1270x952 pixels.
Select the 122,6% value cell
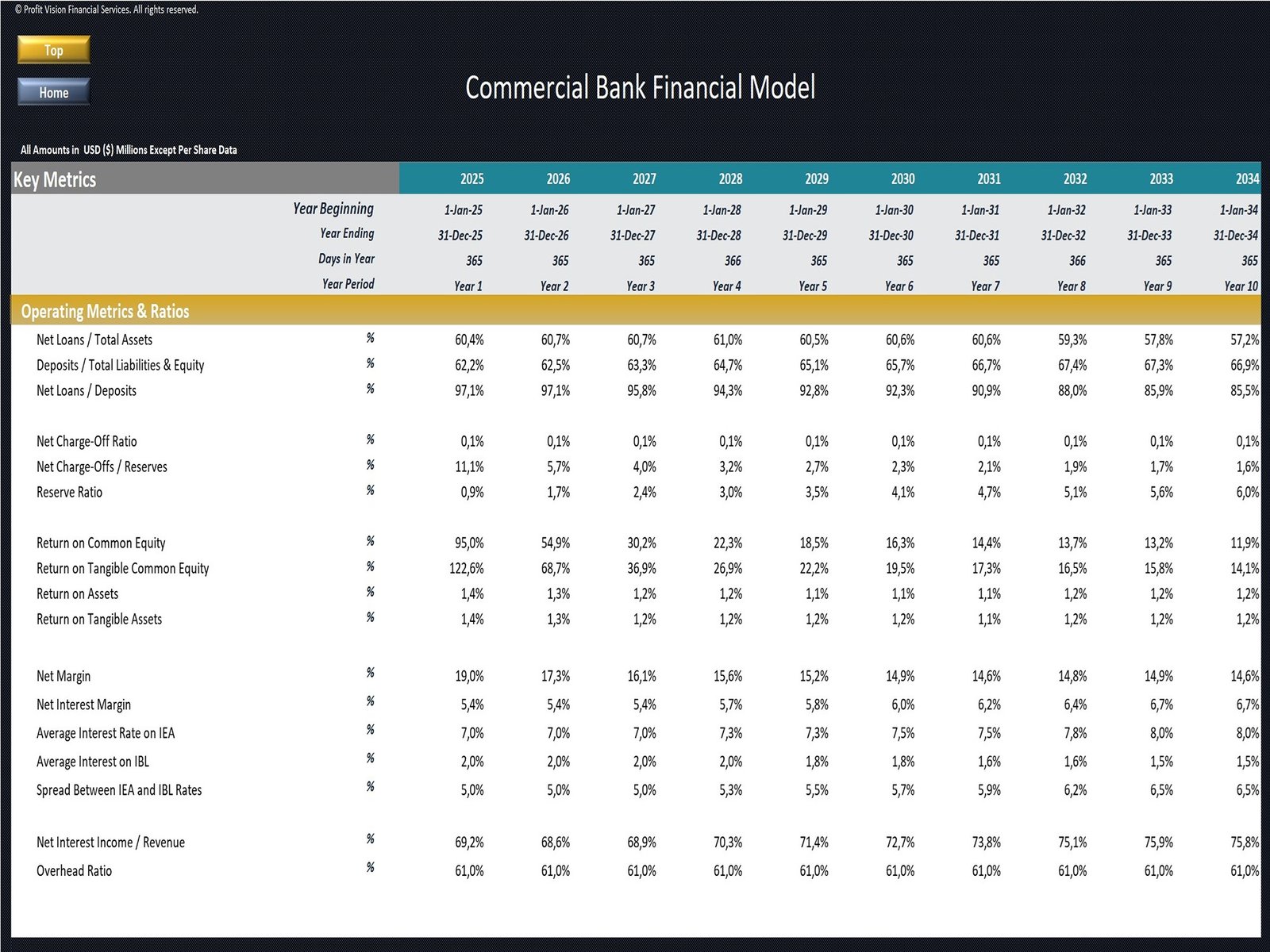pyautogui.click(x=467, y=568)
